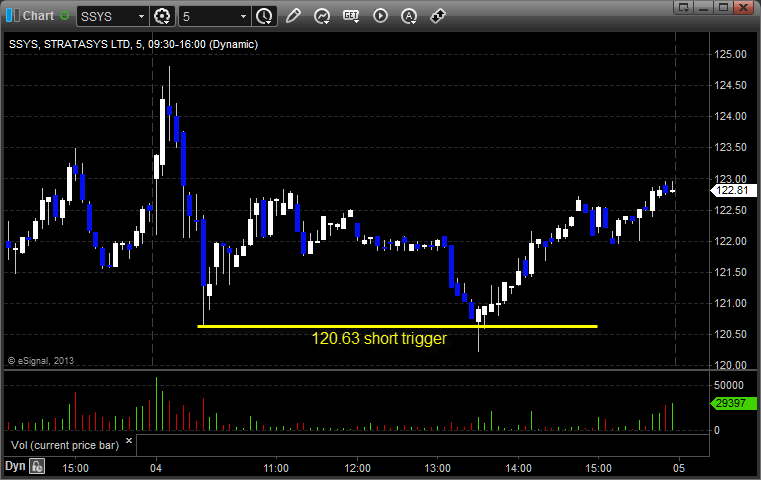Click the Dyn time scale label
761x480 pixels.
[15, 466]
